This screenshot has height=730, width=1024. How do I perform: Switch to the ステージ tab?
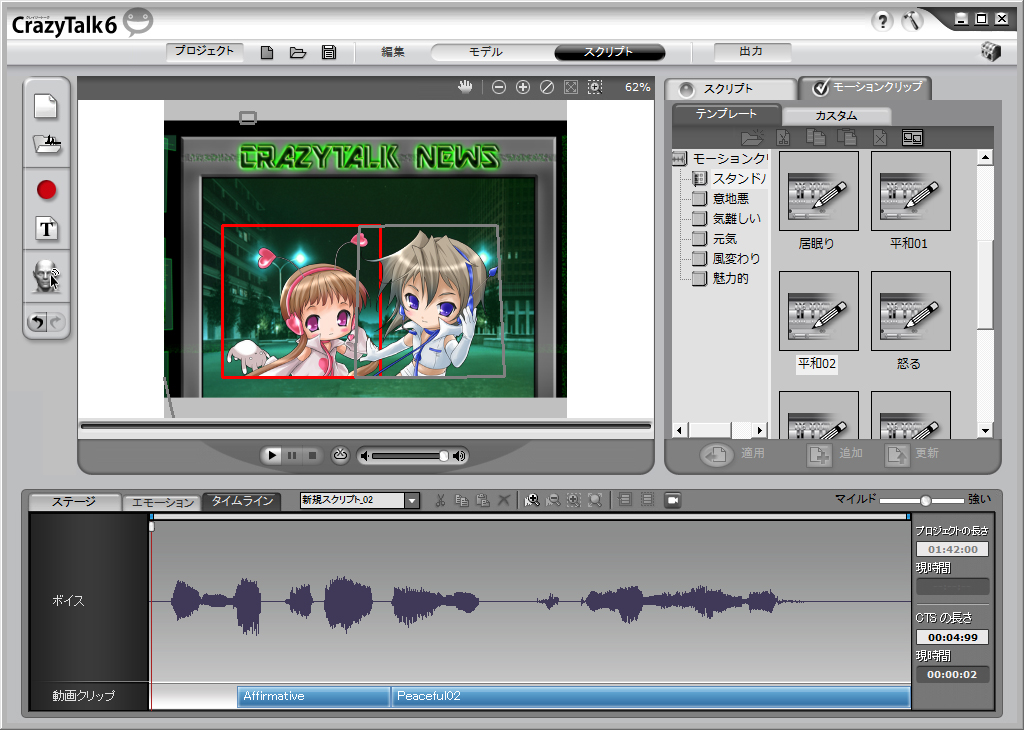(x=74, y=501)
